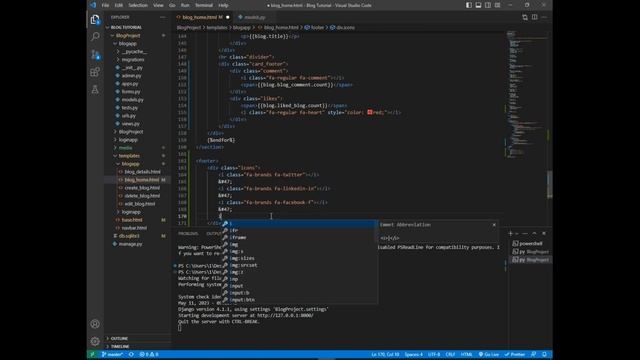Open Explorer more actions ellipsis

(x=163, y=17)
